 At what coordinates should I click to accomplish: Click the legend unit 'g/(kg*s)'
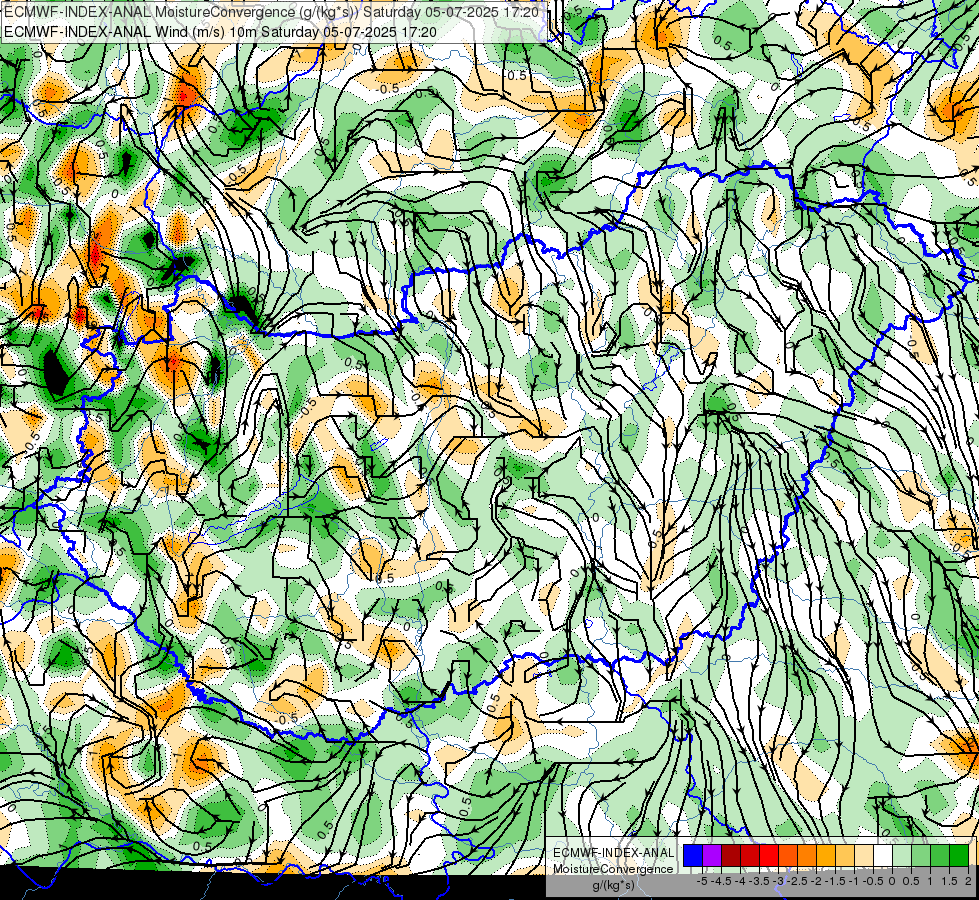[613, 886]
